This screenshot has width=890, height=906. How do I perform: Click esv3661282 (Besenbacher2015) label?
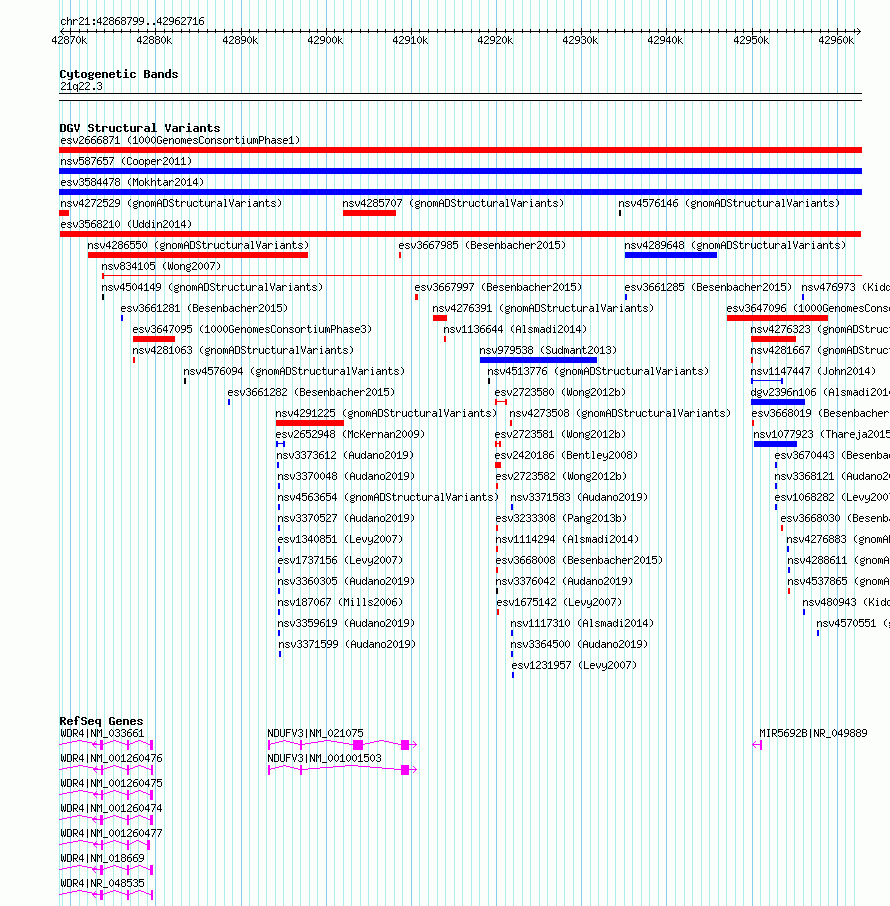tap(311, 392)
